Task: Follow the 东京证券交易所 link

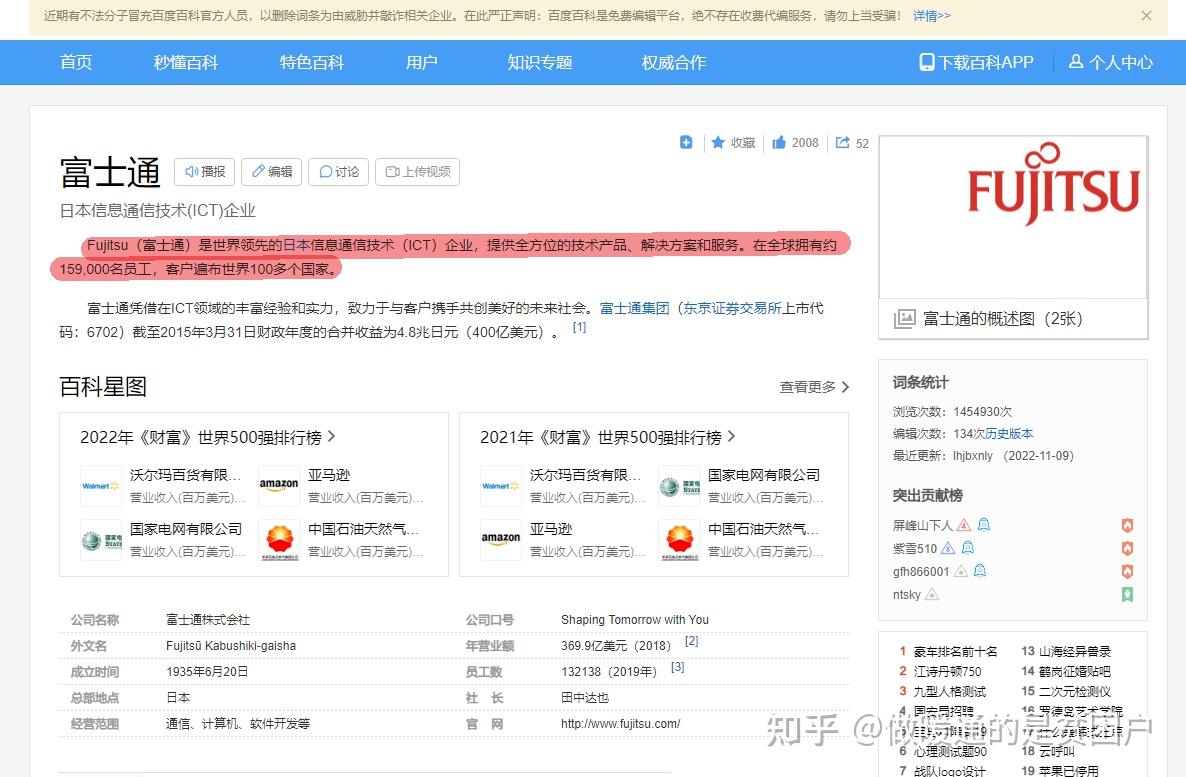Action: [x=732, y=308]
